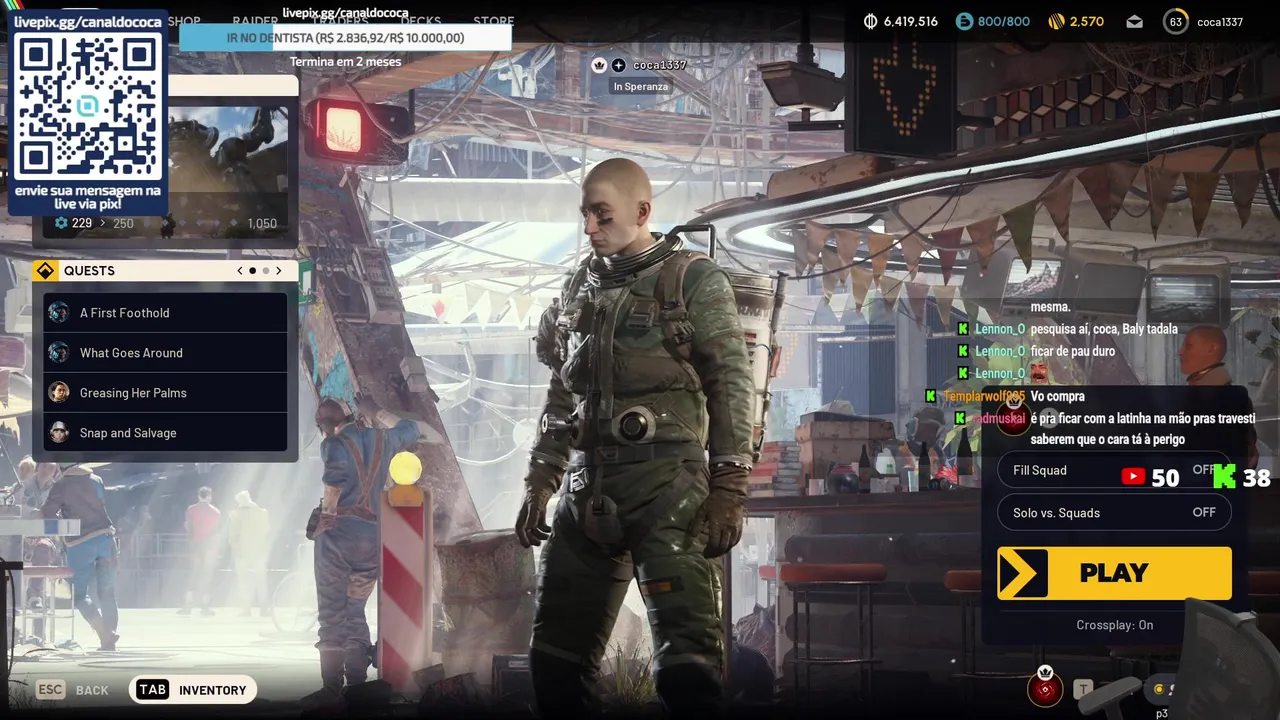The height and width of the screenshot is (720, 1280).
Task: Click coca1337 nameplate above the character
Action: pyautogui.click(x=660, y=65)
